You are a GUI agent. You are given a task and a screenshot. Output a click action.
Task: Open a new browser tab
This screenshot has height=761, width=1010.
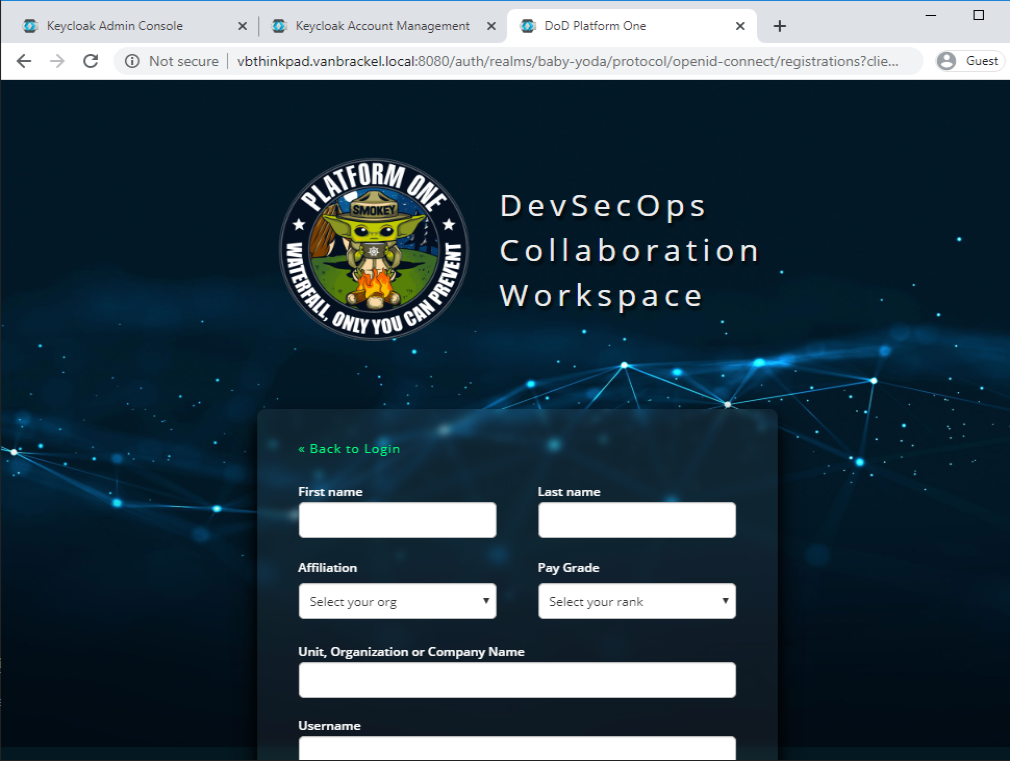click(780, 26)
